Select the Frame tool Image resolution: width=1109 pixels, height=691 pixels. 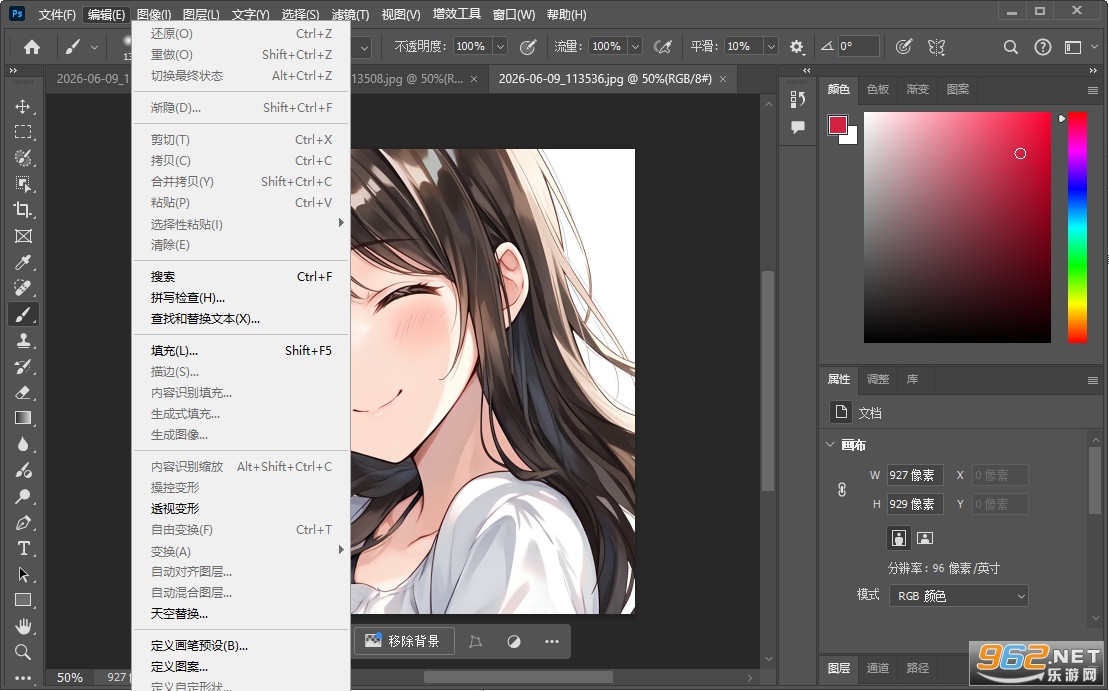click(x=23, y=236)
